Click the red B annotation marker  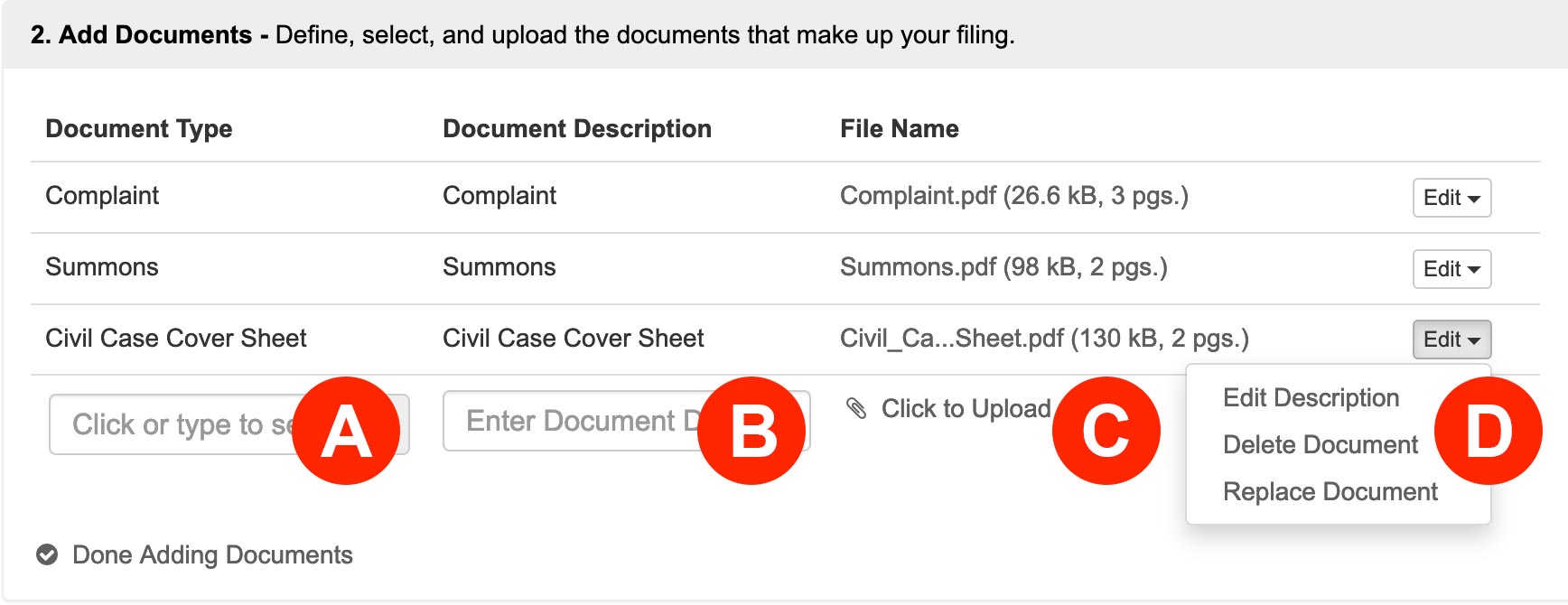(751, 431)
